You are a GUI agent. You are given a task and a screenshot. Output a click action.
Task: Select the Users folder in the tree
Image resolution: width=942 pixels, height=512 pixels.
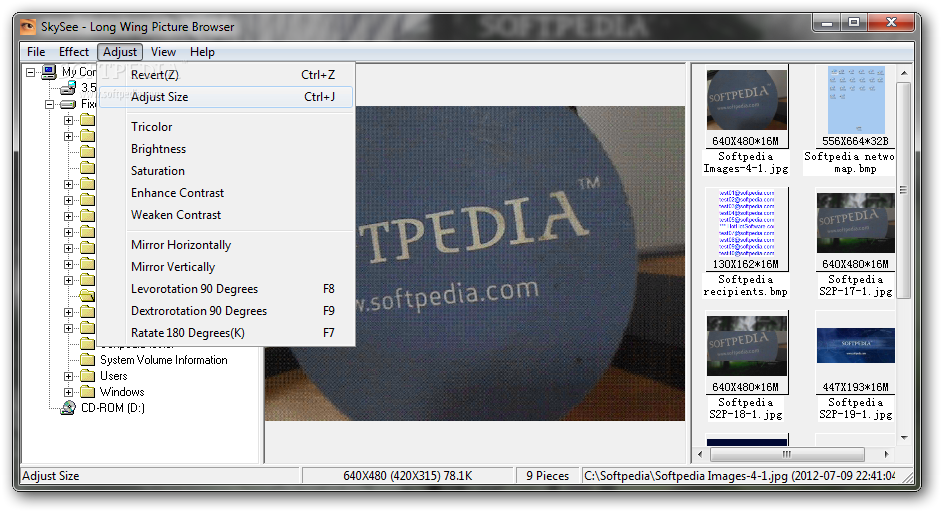tap(114, 376)
